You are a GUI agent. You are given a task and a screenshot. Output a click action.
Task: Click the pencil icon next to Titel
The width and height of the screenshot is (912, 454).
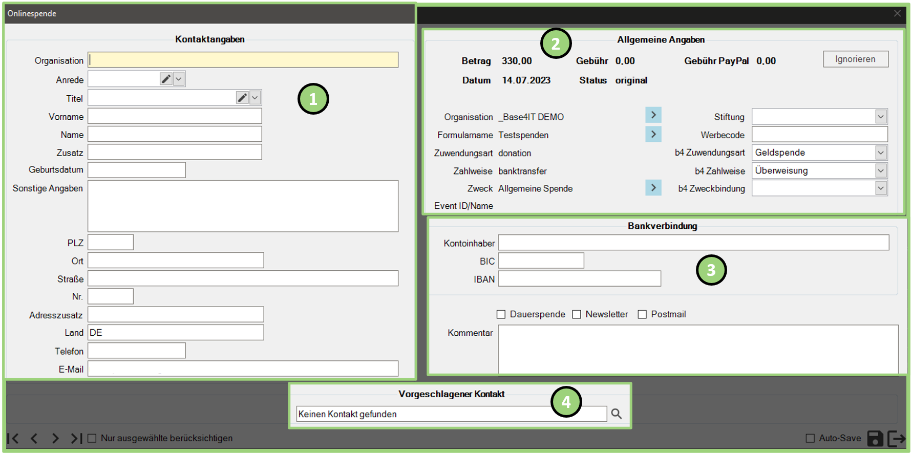pos(242,97)
